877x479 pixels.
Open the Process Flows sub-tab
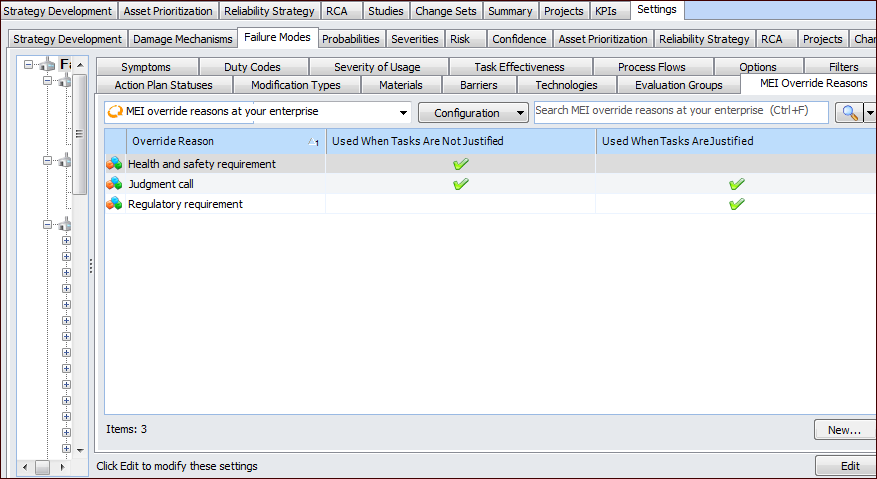652,67
